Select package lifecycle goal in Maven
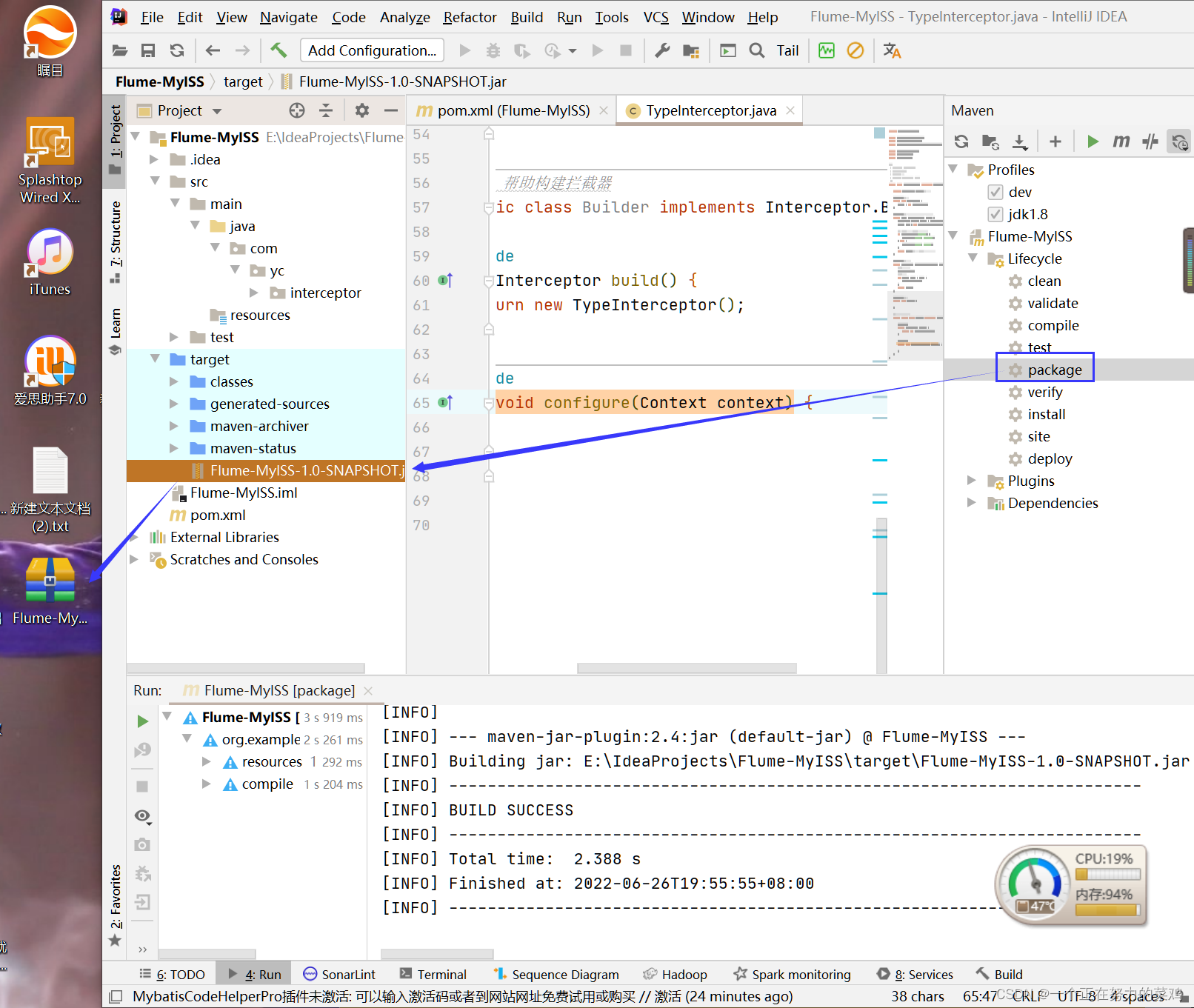 click(x=1054, y=370)
